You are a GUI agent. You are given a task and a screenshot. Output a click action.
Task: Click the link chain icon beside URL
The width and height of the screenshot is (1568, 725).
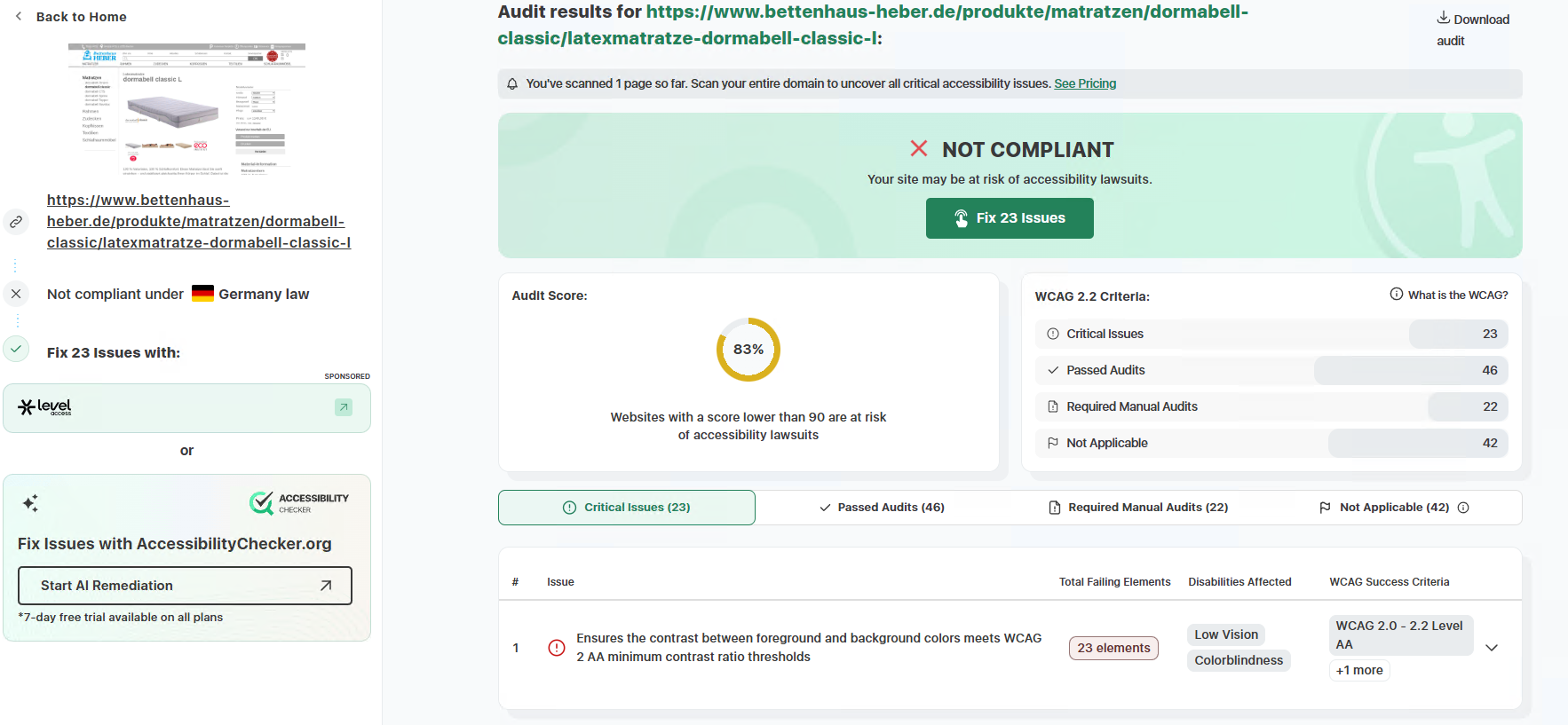[16, 222]
